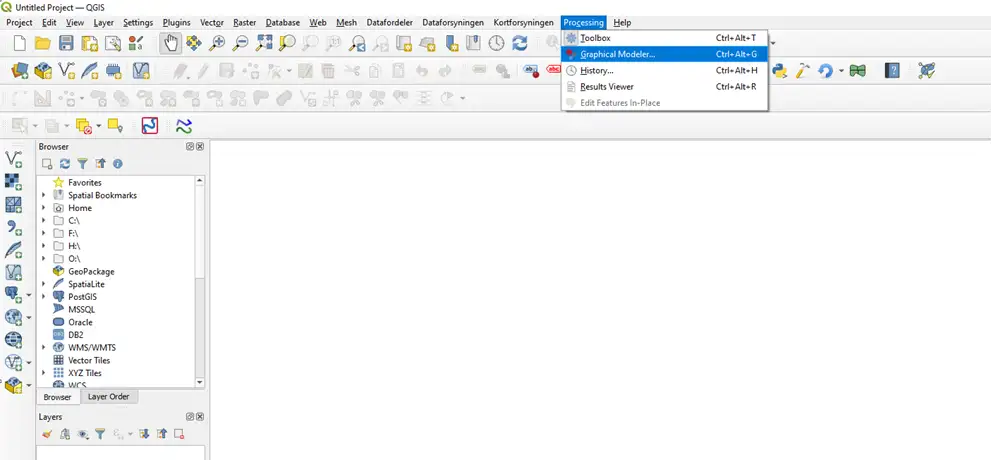Click the Open Project folder icon

[x=42, y=43]
